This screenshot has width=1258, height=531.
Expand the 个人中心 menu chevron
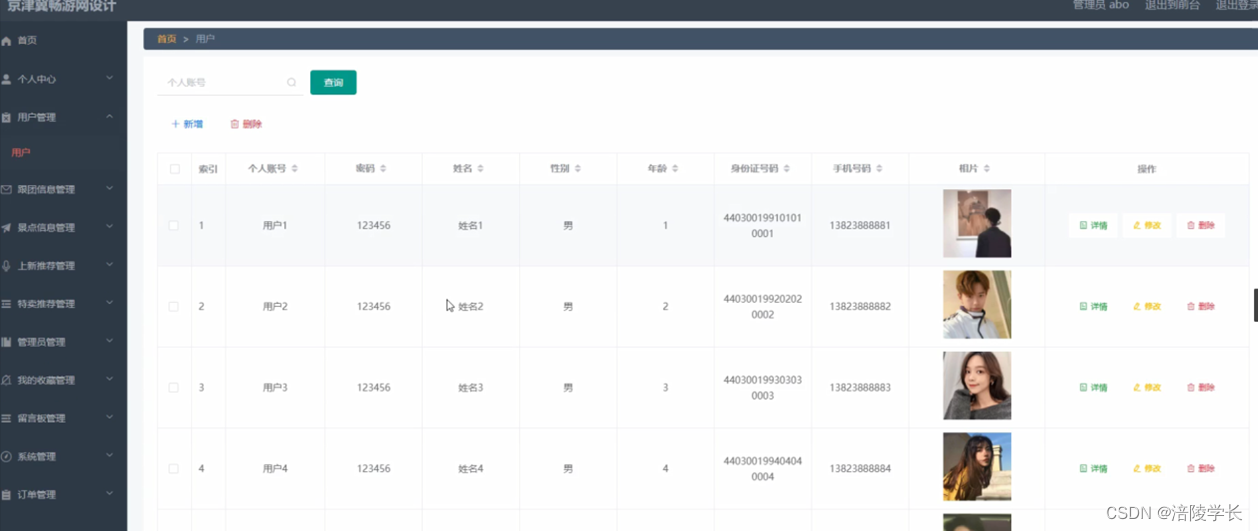coord(110,78)
